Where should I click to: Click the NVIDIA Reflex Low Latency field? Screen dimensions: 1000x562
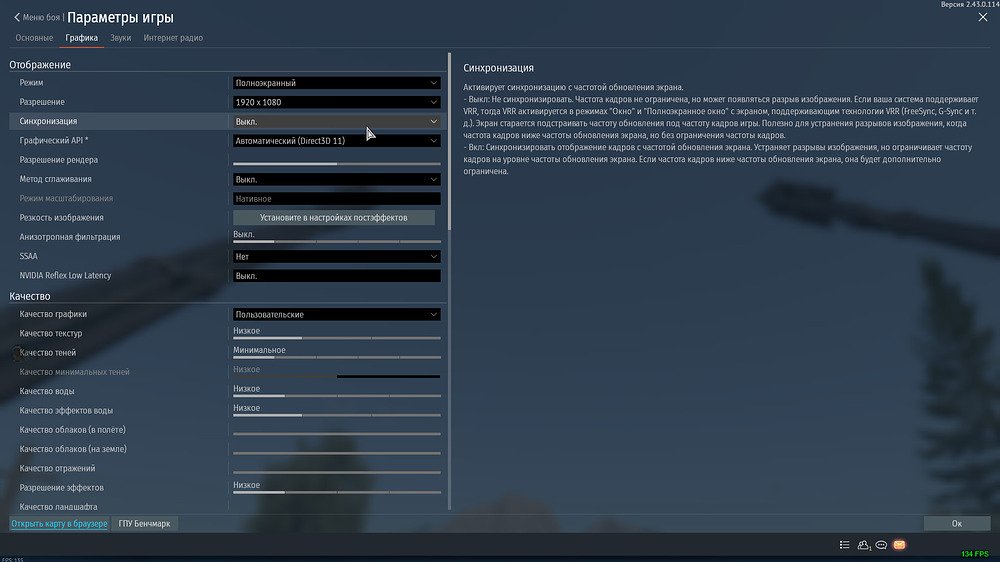336,276
